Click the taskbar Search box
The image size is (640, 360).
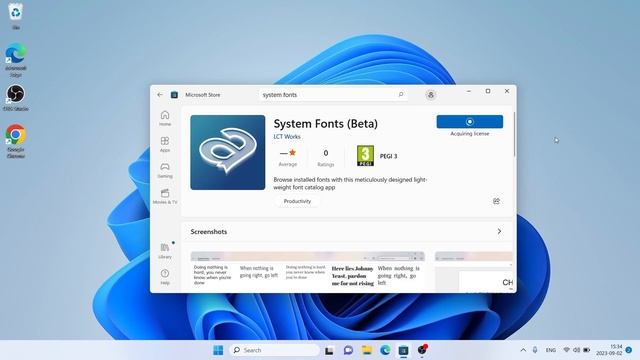click(274, 350)
